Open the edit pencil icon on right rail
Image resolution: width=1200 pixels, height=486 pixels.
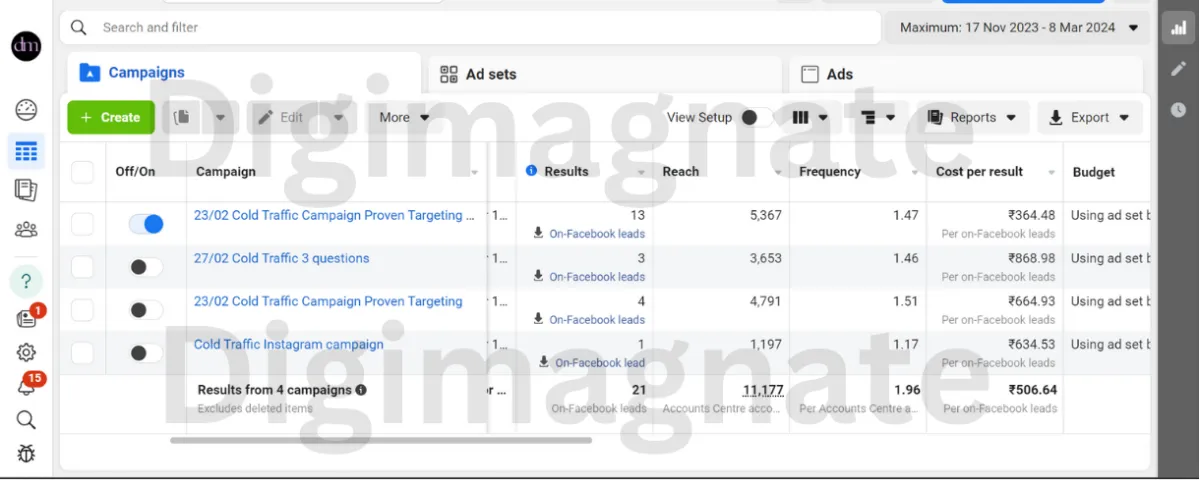[1179, 68]
